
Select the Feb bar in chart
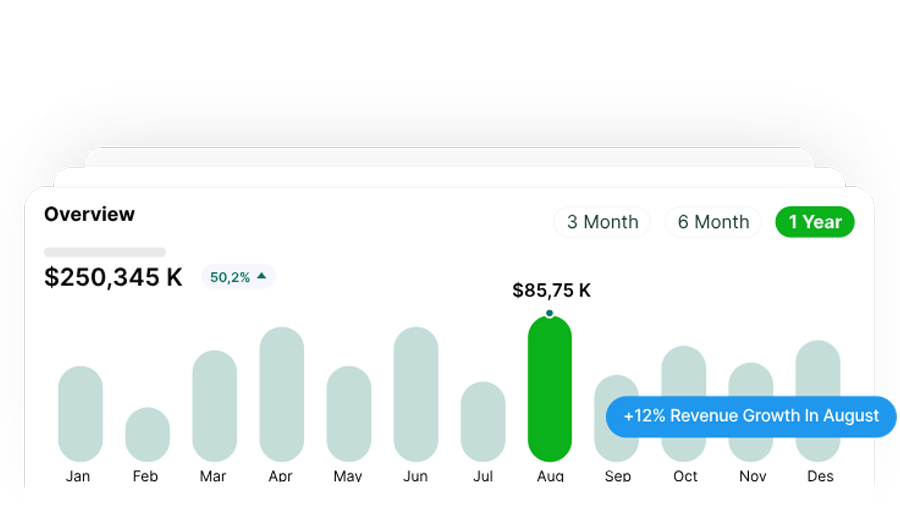tap(147, 434)
